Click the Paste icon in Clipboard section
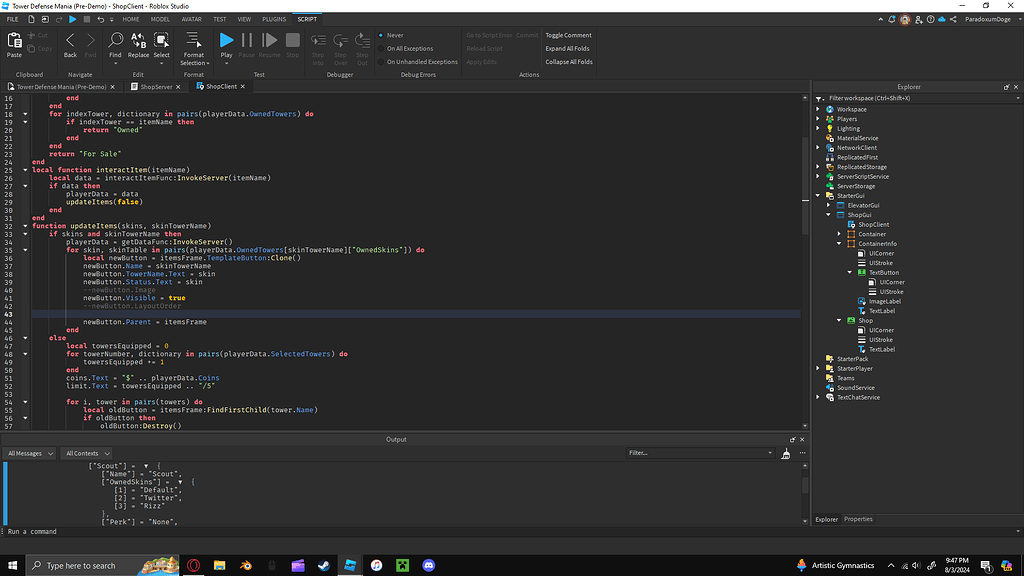 tap(14, 42)
